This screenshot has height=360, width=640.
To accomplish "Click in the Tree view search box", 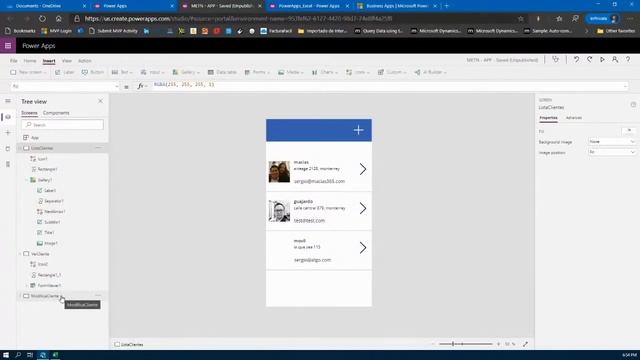I will click(62, 124).
